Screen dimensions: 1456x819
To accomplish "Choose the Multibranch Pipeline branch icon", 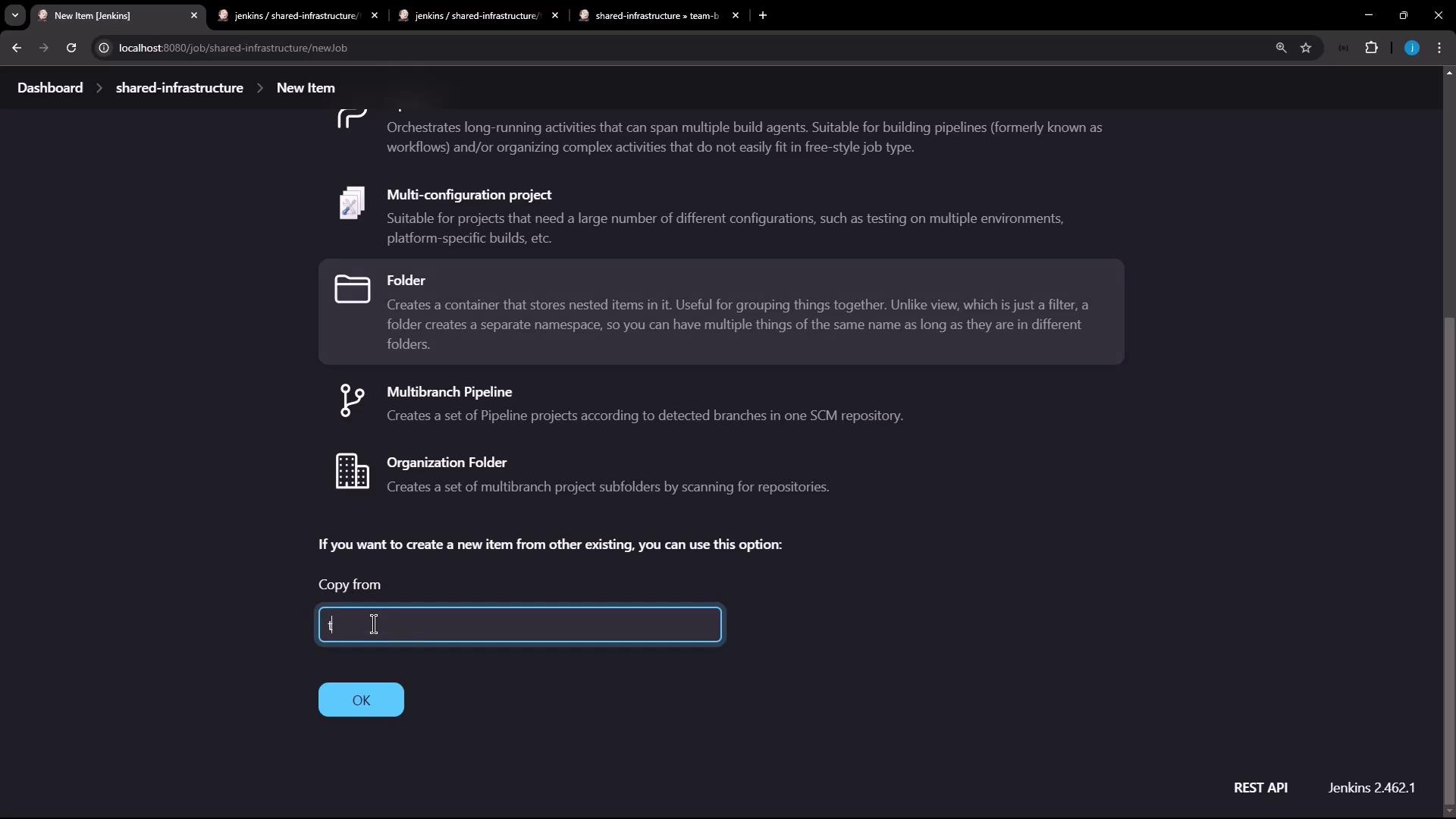I will coord(352,400).
